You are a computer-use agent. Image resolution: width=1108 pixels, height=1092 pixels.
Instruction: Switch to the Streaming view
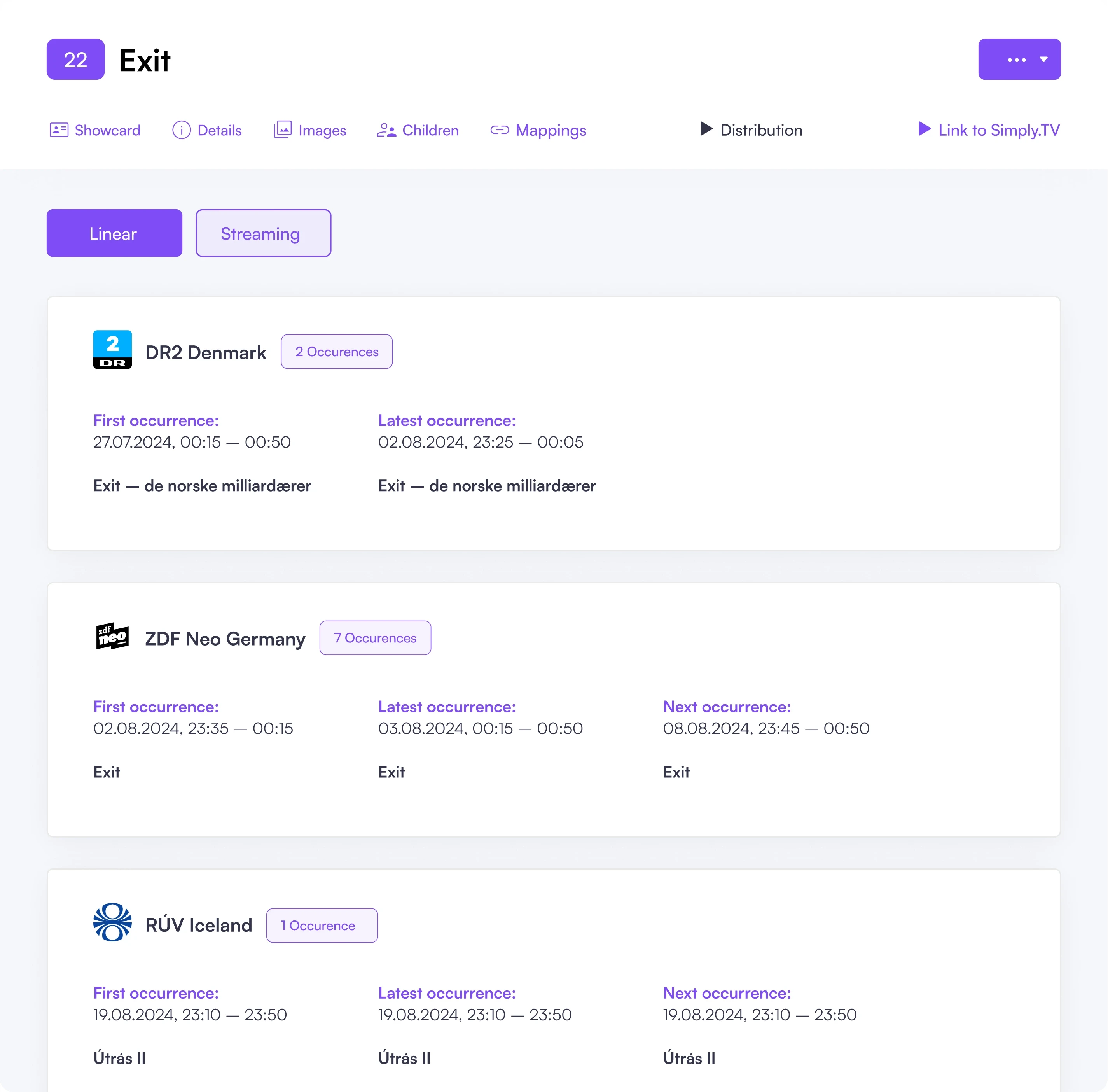pos(263,233)
